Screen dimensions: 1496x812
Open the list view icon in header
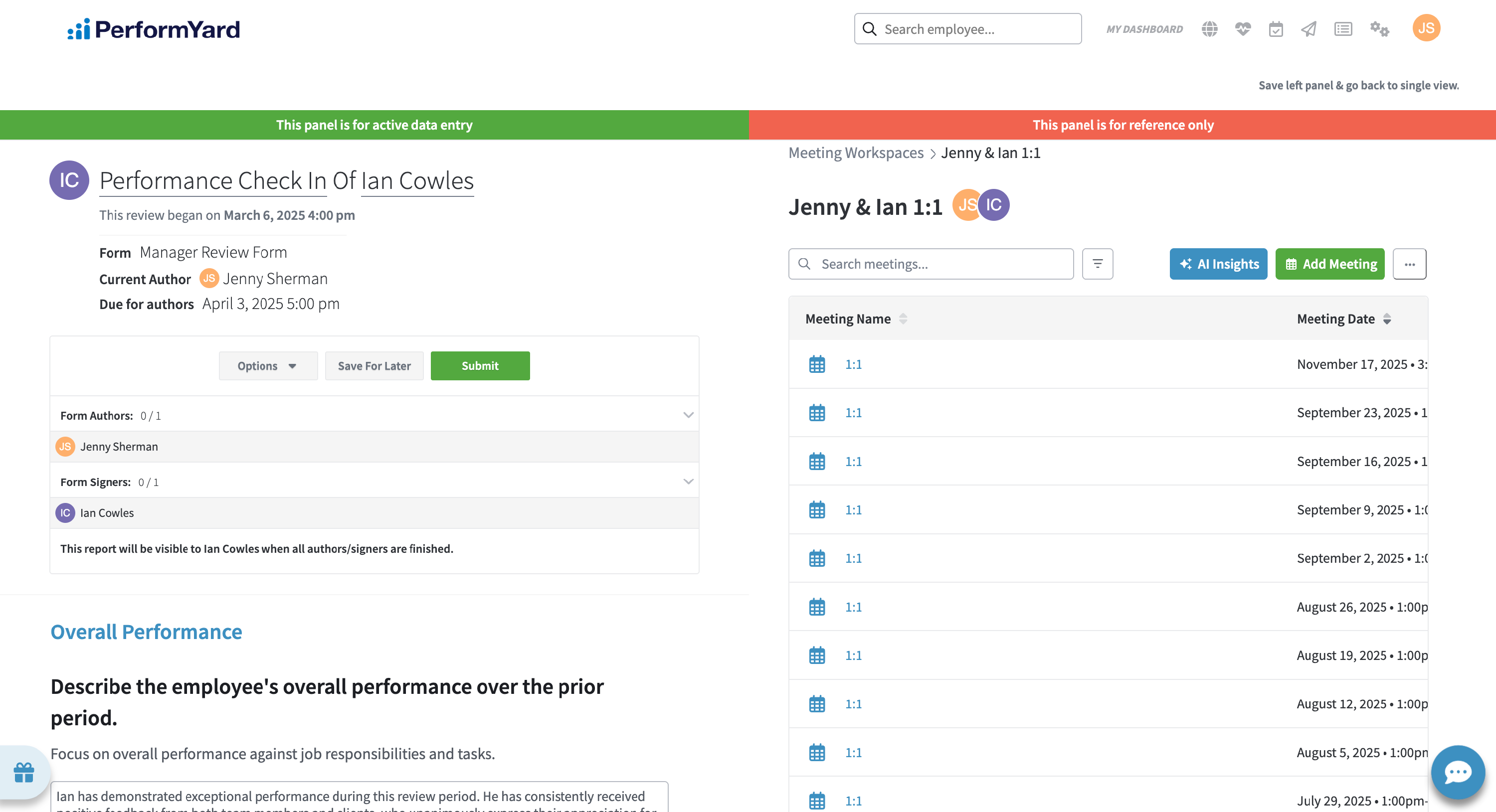pyautogui.click(x=1343, y=29)
